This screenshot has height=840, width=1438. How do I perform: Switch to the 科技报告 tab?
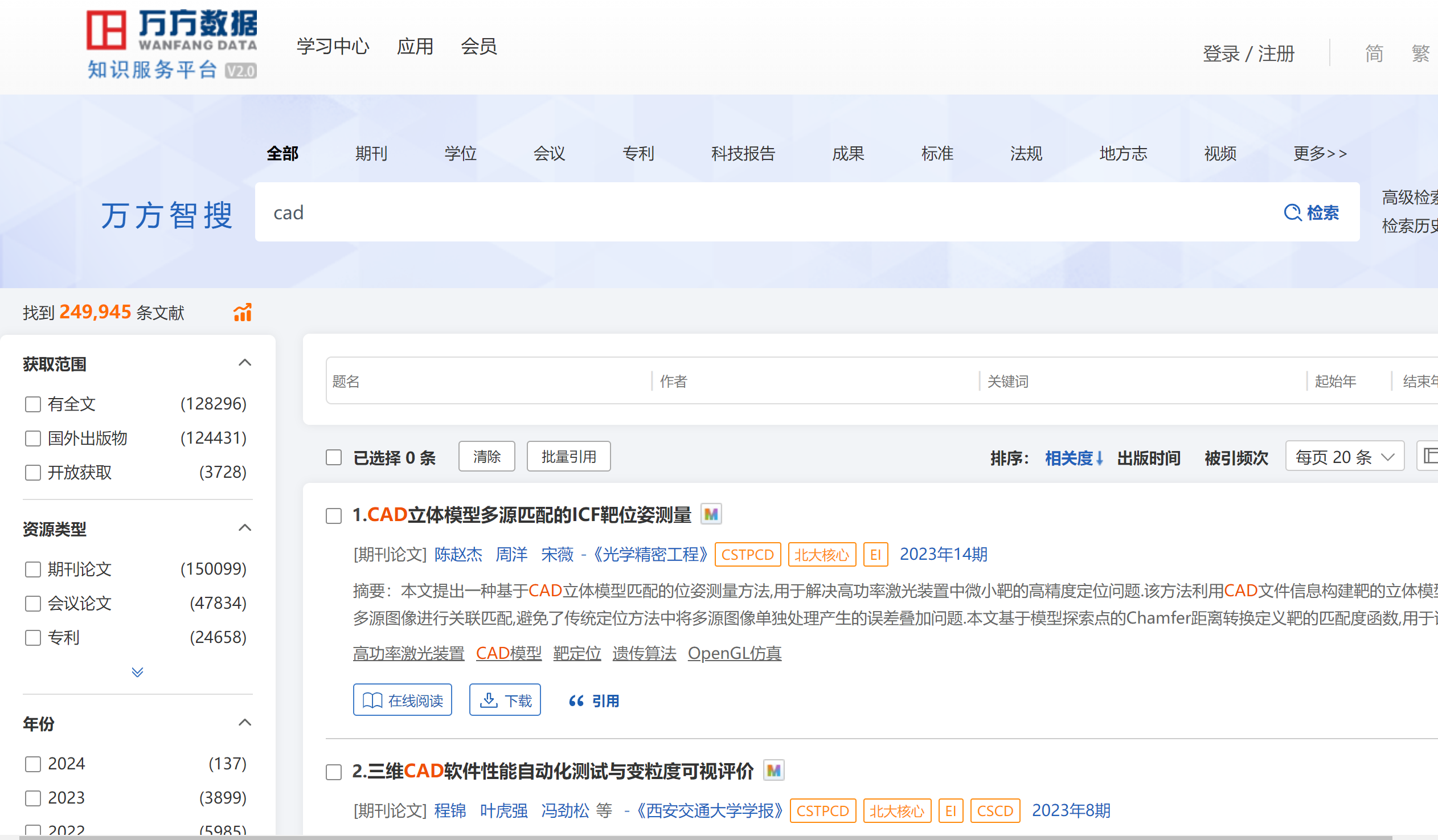[x=744, y=153]
